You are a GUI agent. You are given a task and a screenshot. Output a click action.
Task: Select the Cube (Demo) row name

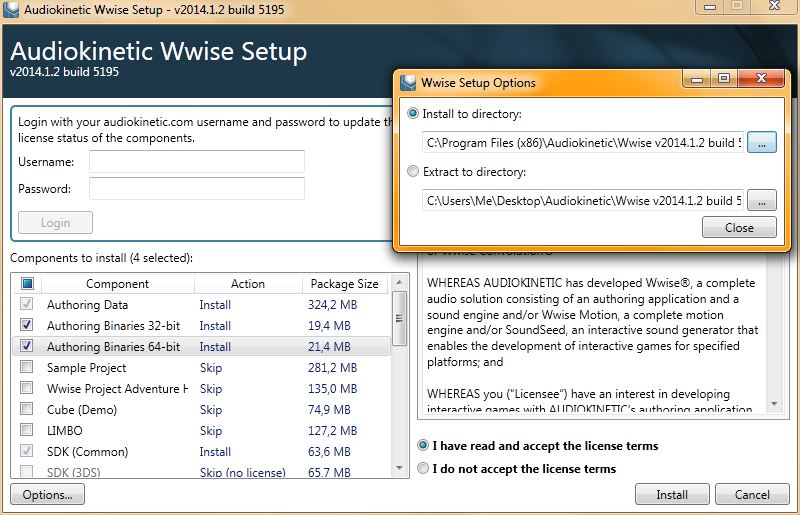click(x=82, y=409)
